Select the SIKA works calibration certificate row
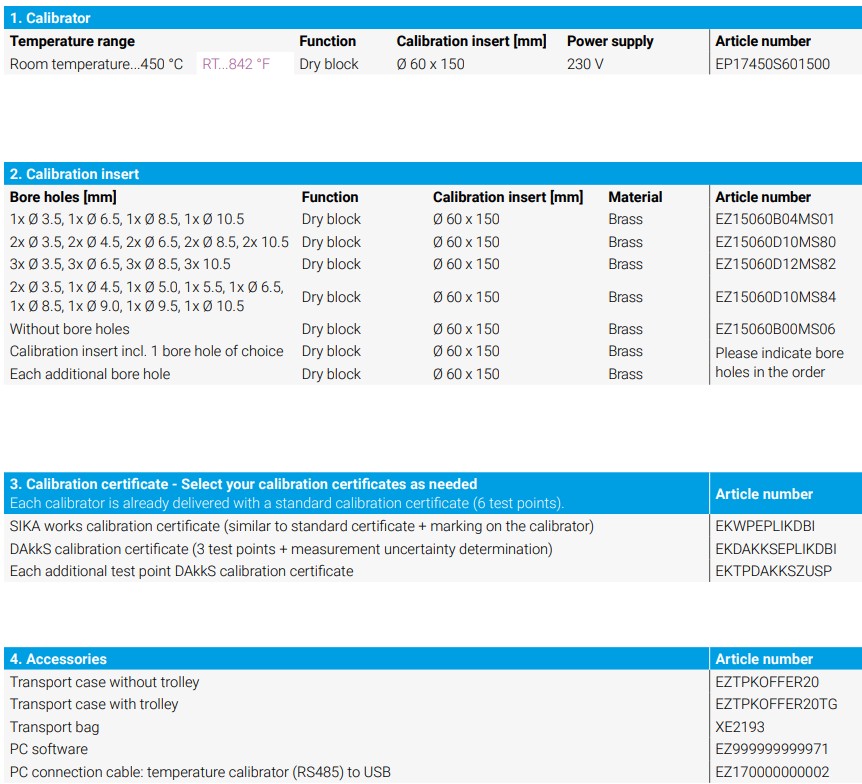Screen dimensions: 862x784 301,526
